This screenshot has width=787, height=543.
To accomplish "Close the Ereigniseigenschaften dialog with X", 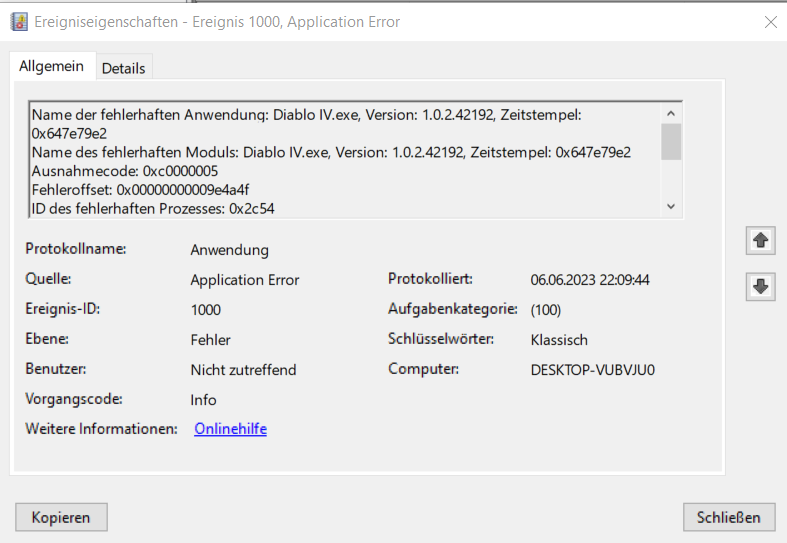I will click(770, 22).
